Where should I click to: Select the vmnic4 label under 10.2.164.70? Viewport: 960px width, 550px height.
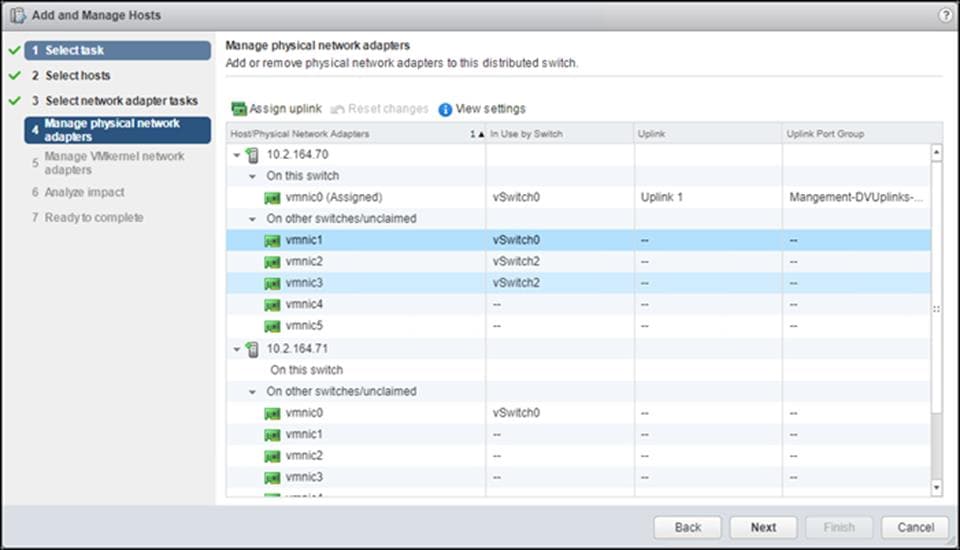304,305
